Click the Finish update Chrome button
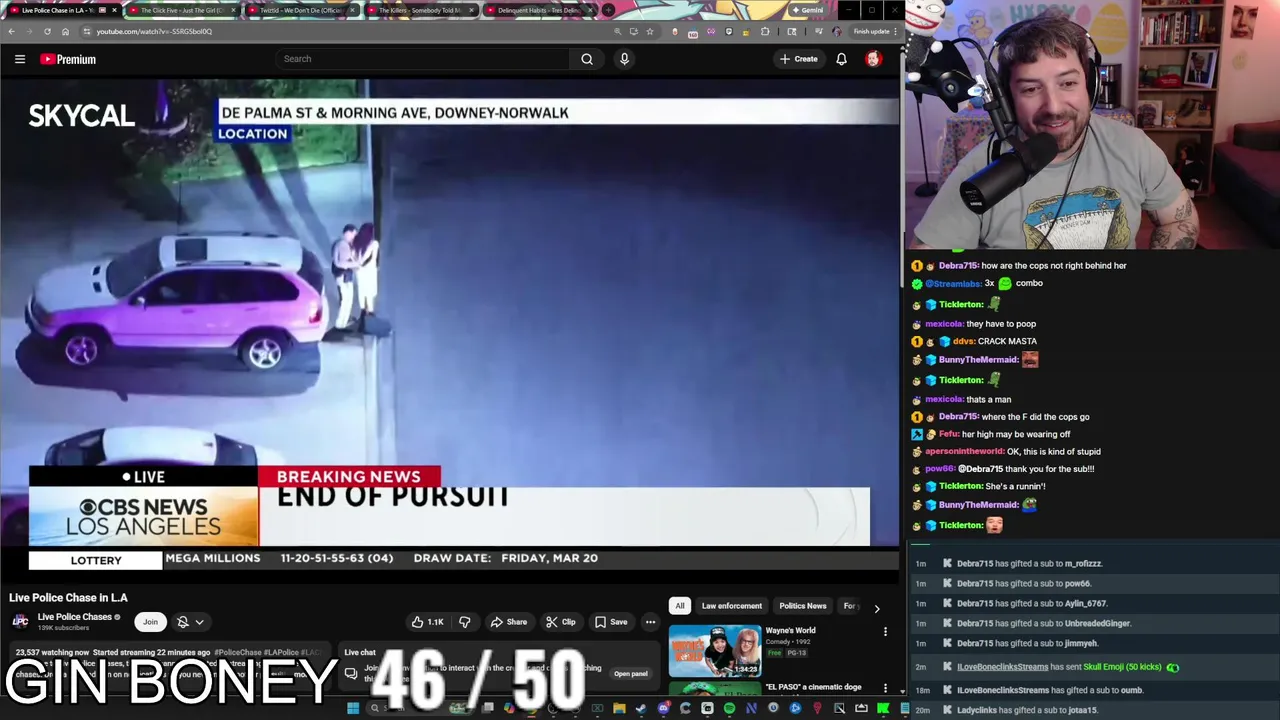 pos(874,31)
